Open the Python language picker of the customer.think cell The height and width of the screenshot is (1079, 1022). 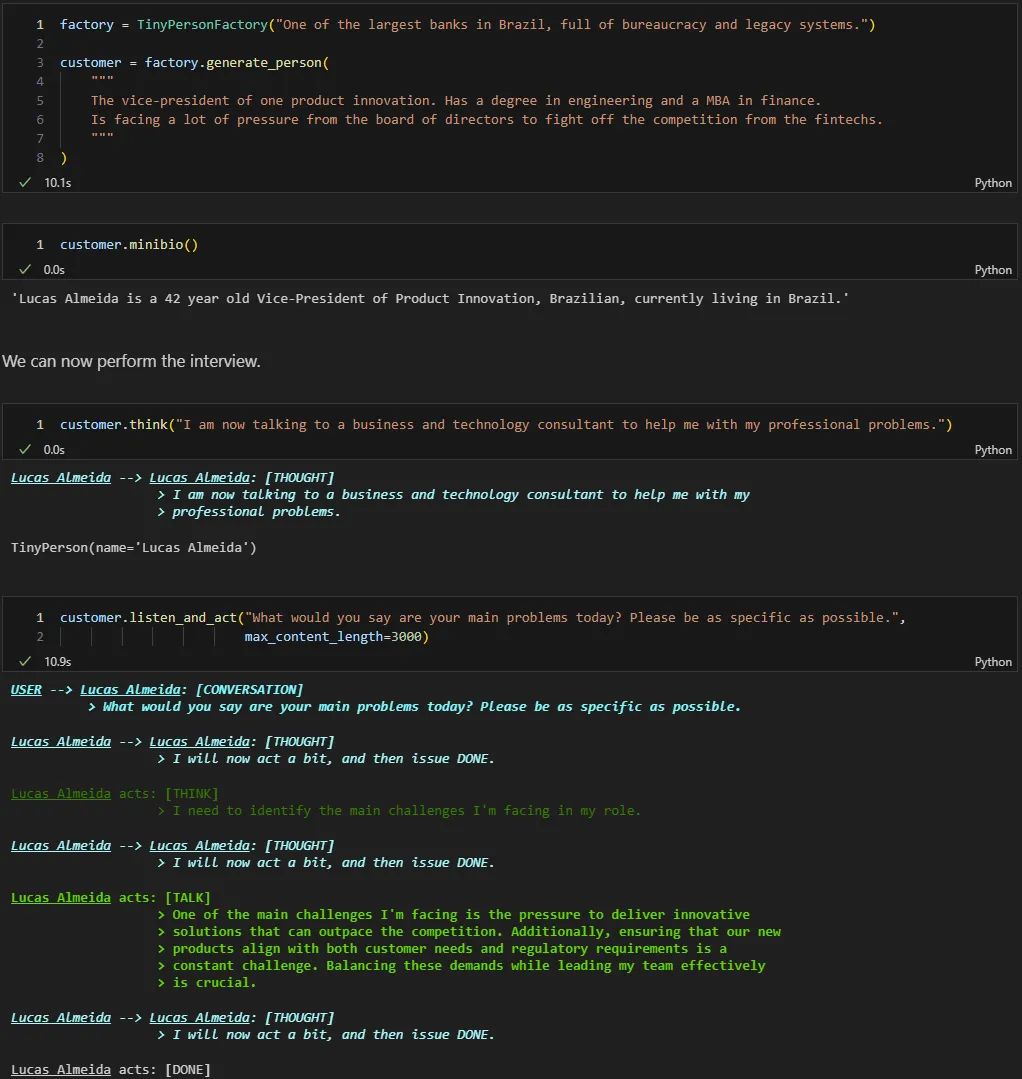coord(992,450)
